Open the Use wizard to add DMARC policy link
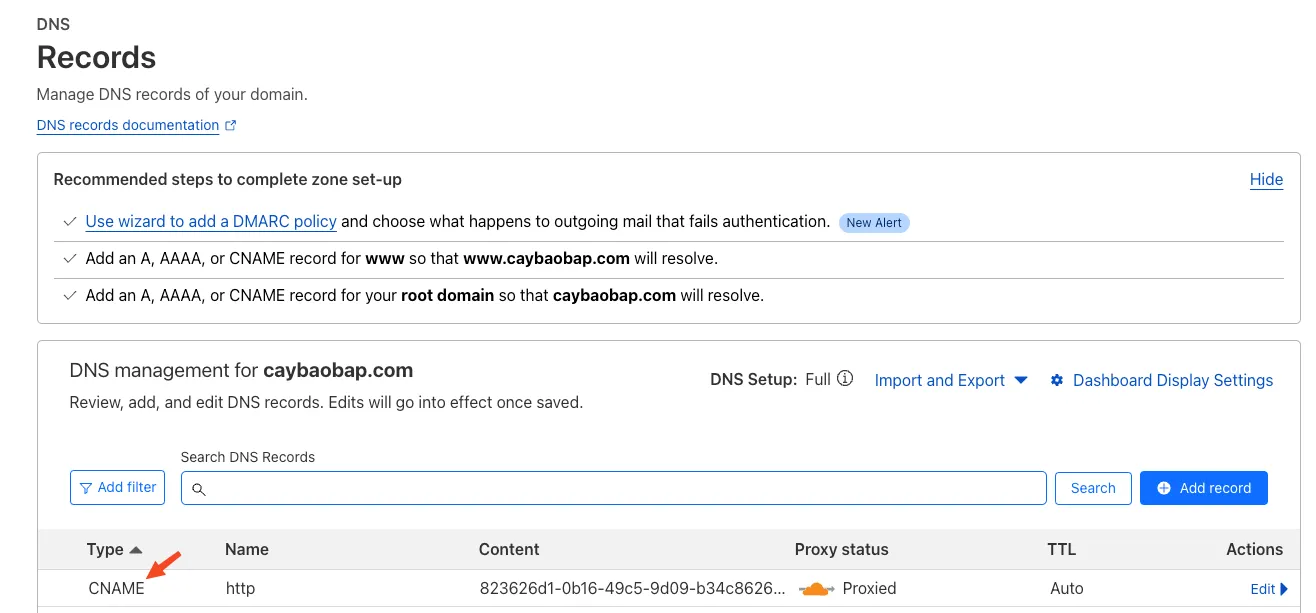This screenshot has width=1316, height=613. point(210,222)
